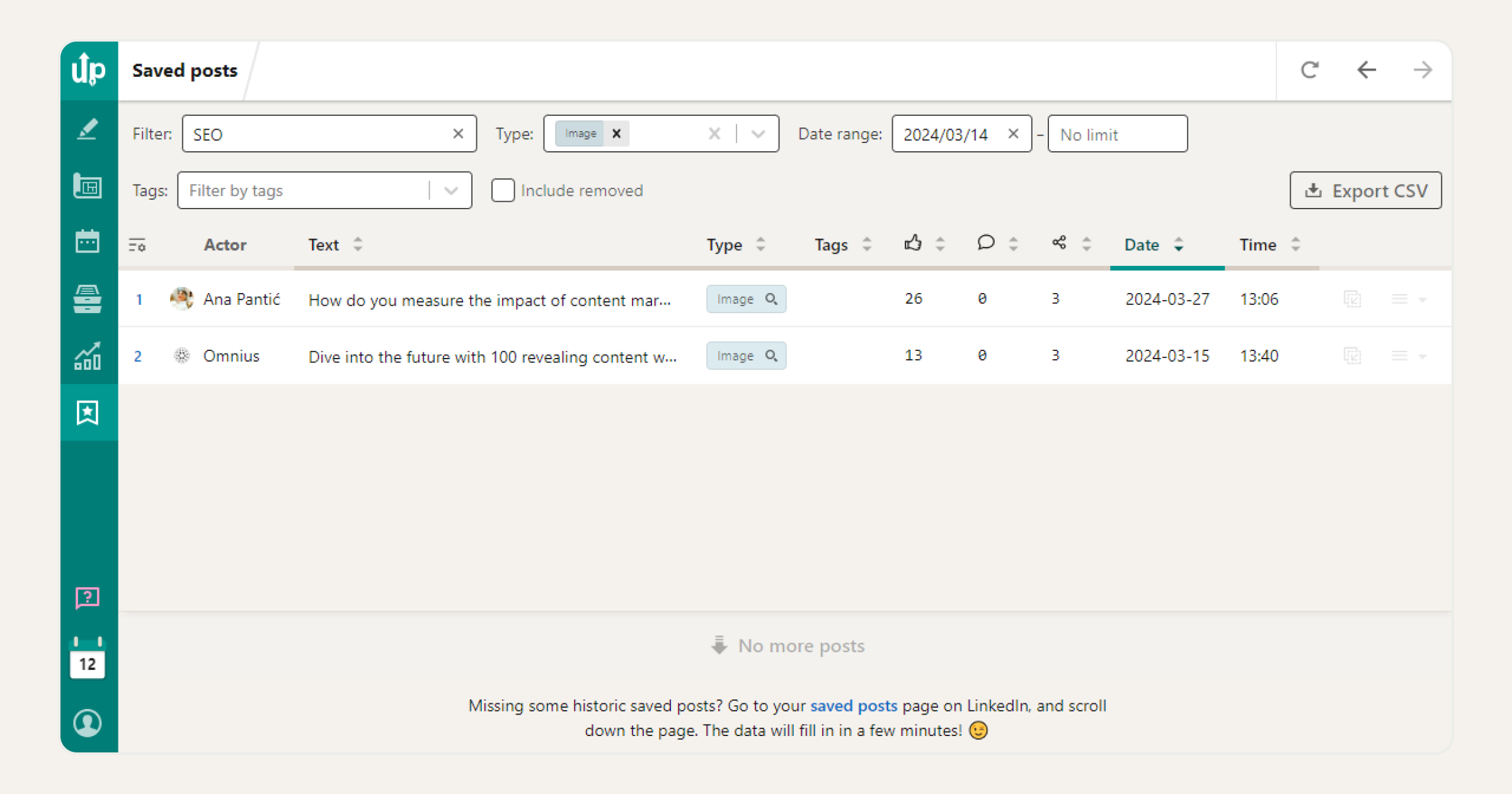Click the Saved posts tab title
1512x794 pixels.
tap(186, 70)
